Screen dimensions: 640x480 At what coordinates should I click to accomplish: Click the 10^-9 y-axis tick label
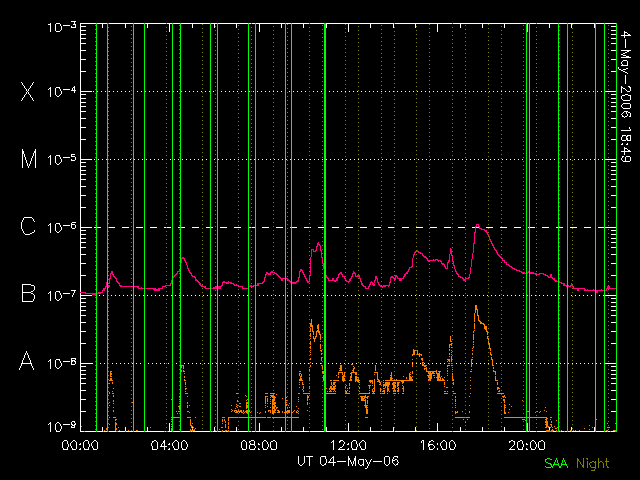[x=62, y=427]
